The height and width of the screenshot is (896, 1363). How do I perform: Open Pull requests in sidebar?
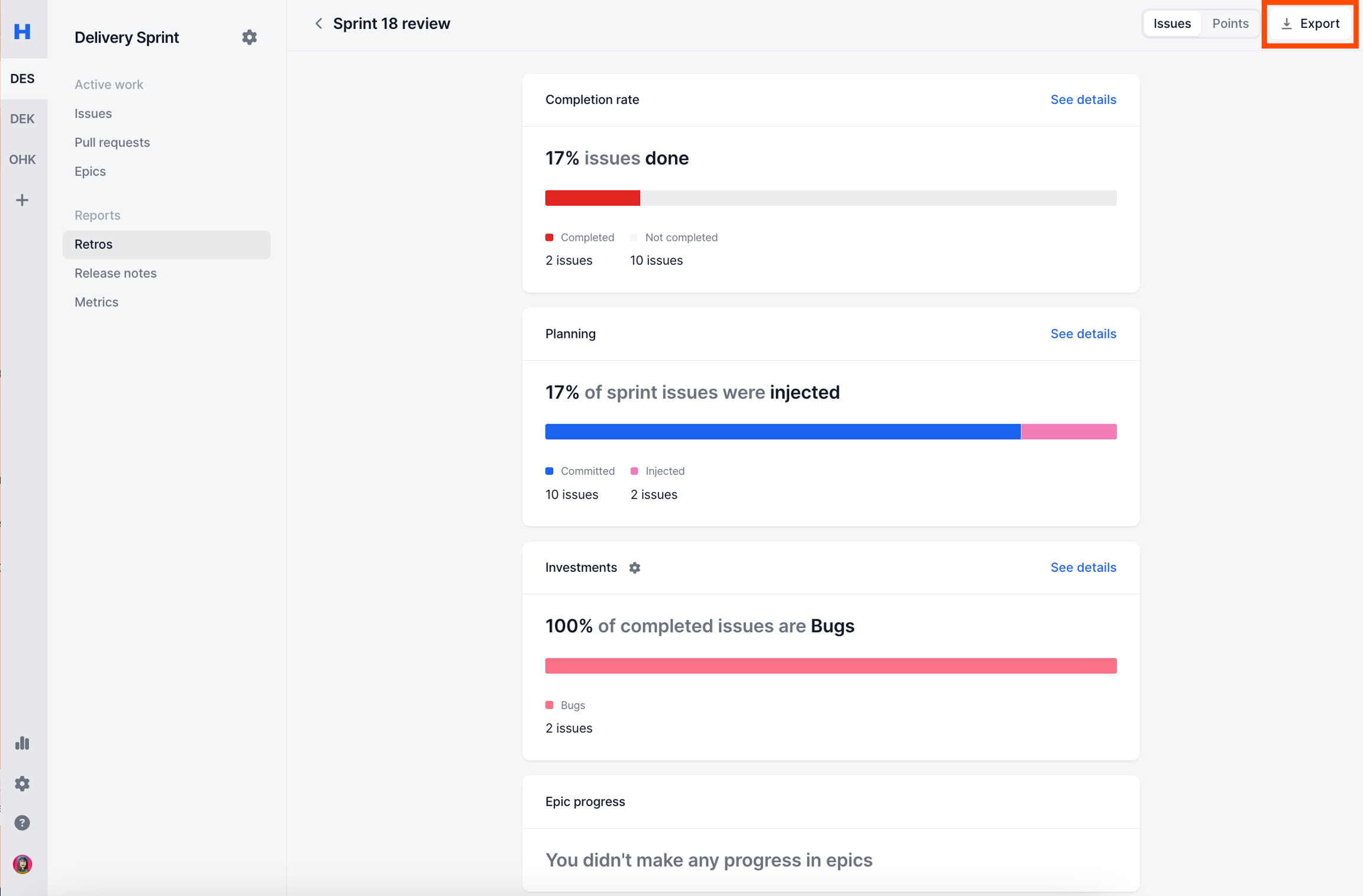pos(112,143)
